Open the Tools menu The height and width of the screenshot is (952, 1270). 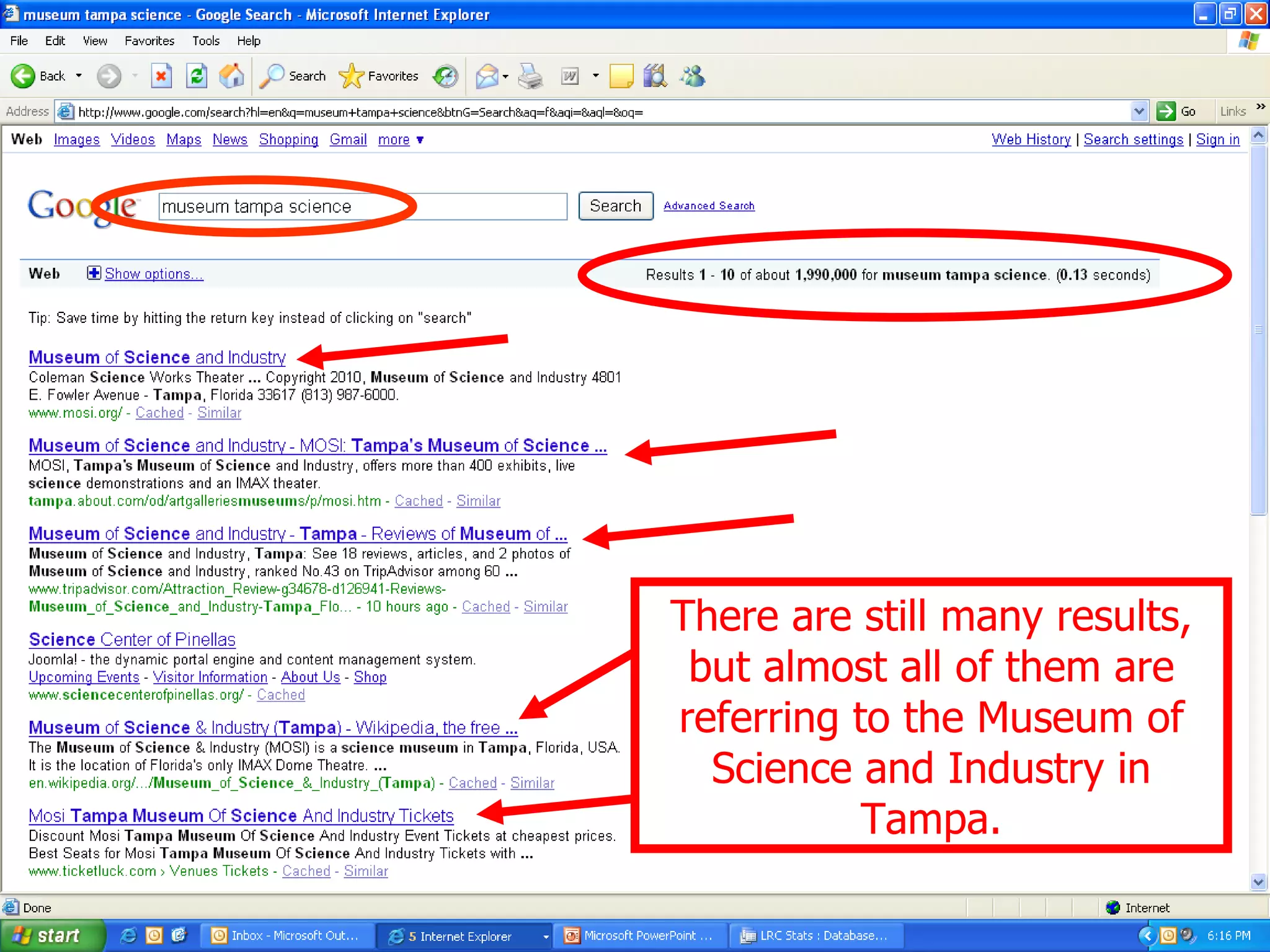[206, 41]
